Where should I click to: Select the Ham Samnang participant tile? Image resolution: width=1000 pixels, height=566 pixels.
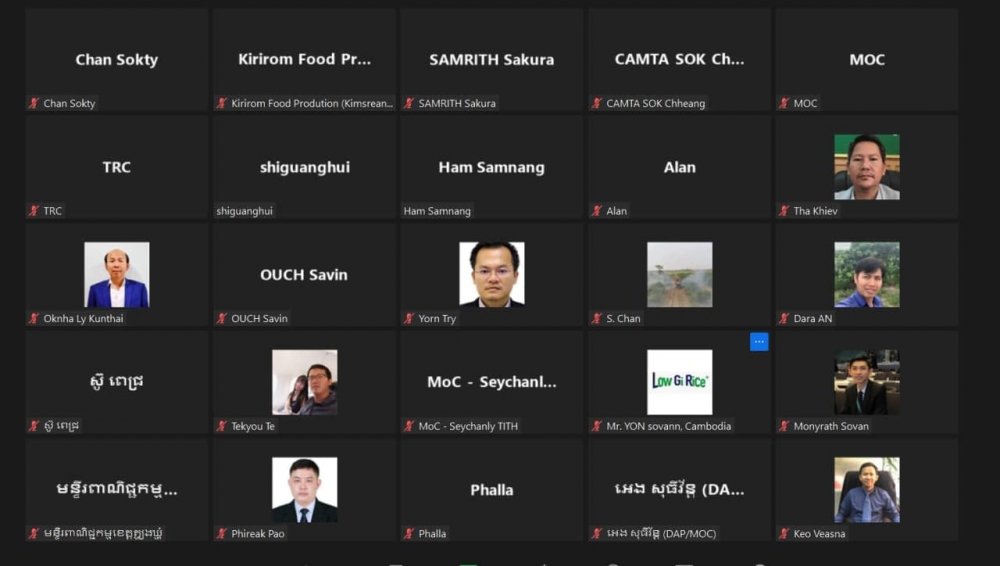[x=492, y=167]
